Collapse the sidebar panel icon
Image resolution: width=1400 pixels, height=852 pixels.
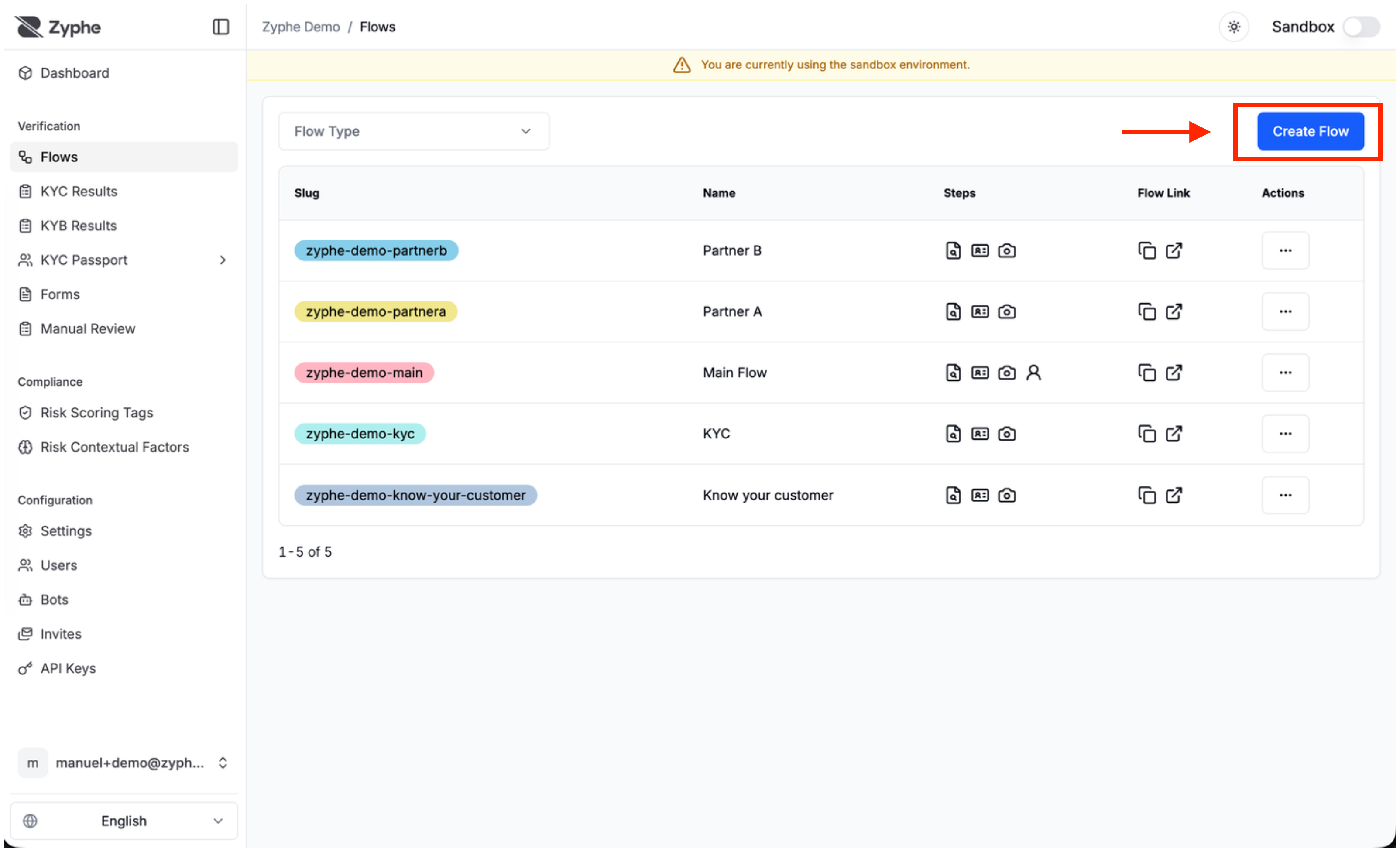point(220,27)
